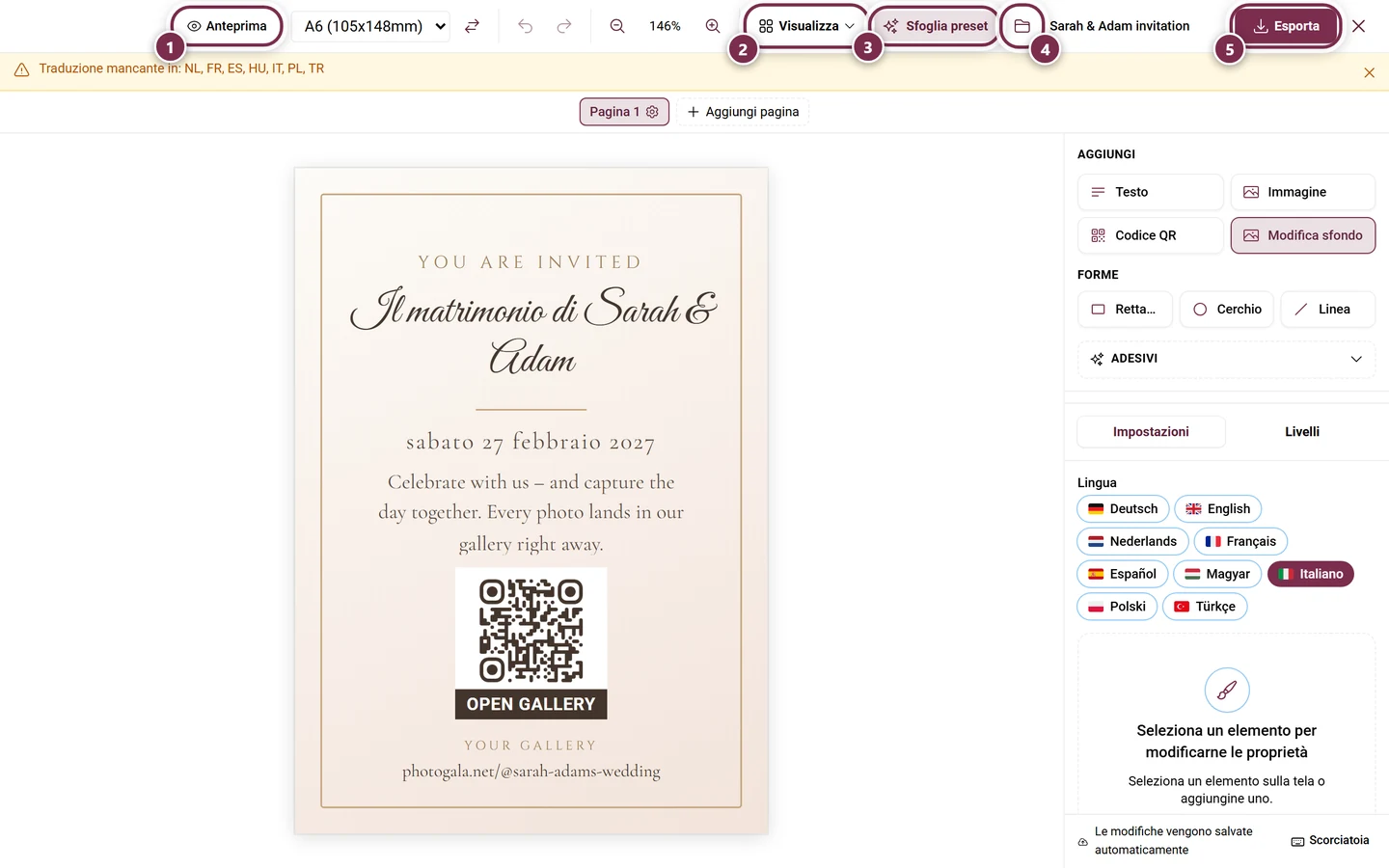Image resolution: width=1389 pixels, height=868 pixels.
Task: Redo the last undone change
Action: pos(564,26)
